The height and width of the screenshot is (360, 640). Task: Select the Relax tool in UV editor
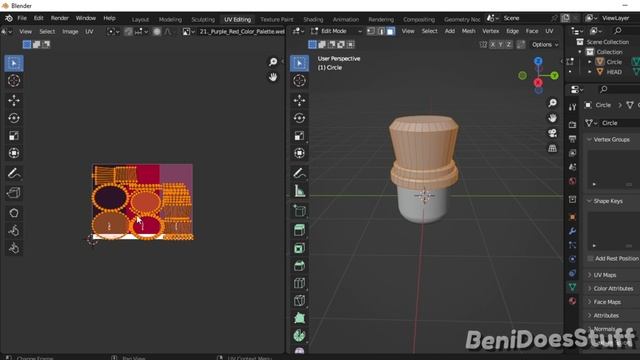[14, 230]
